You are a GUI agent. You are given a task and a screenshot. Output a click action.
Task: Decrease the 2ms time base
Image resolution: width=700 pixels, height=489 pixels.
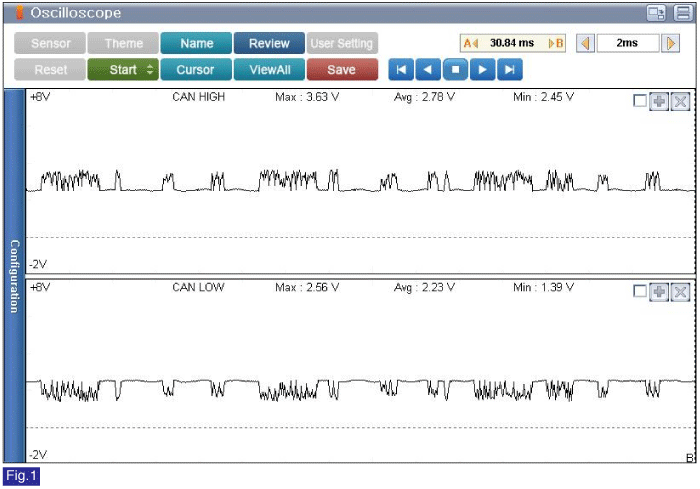coord(585,43)
